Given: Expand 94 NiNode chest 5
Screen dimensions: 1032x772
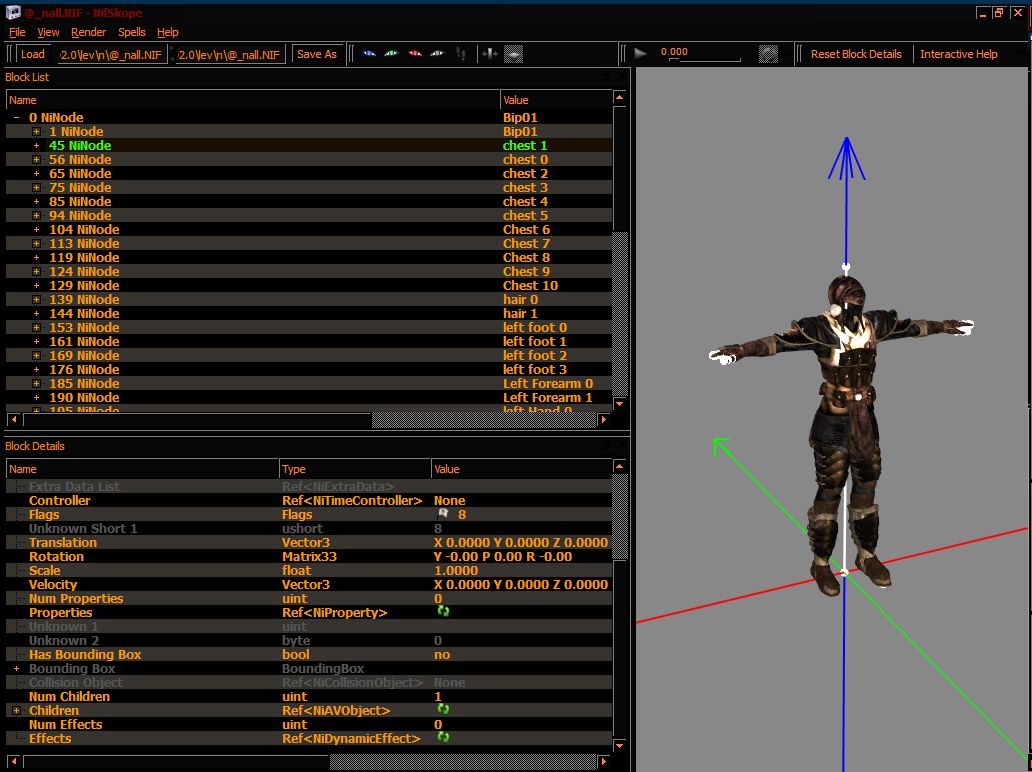Looking at the screenshot, I should [36, 215].
